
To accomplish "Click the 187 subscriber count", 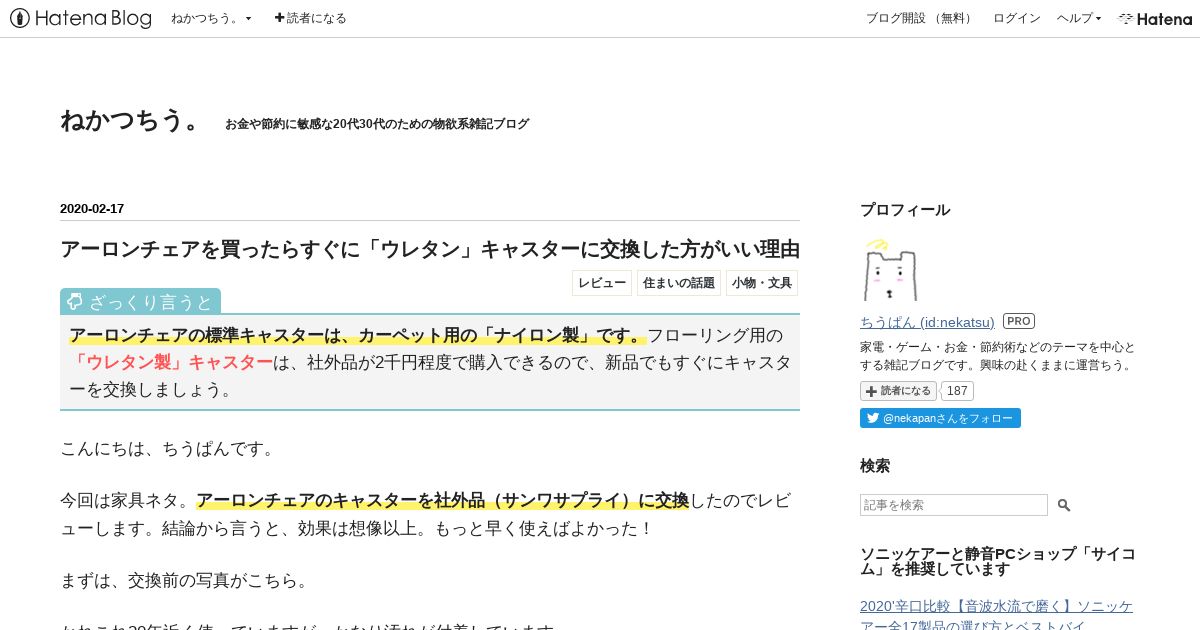I will 957,391.
